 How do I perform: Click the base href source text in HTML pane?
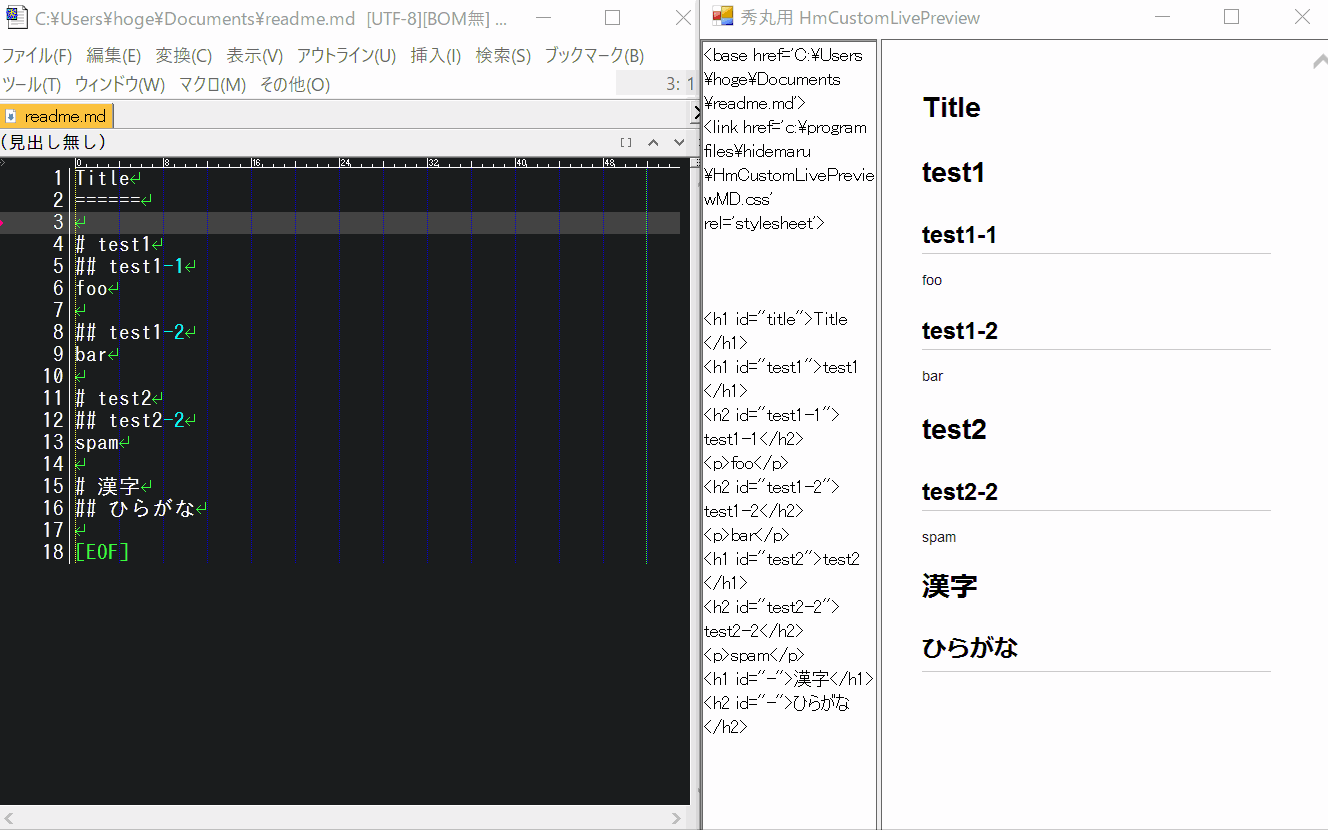click(x=784, y=79)
